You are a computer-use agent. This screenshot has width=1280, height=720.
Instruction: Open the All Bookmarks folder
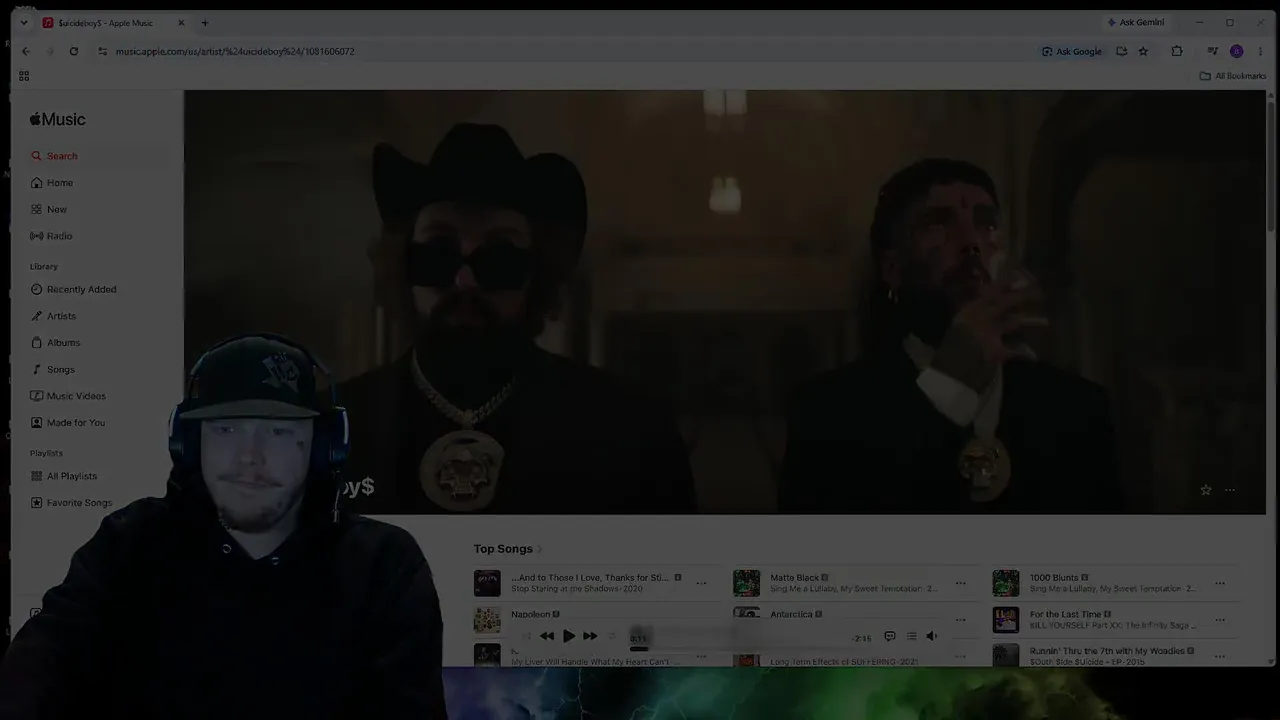coord(1233,76)
